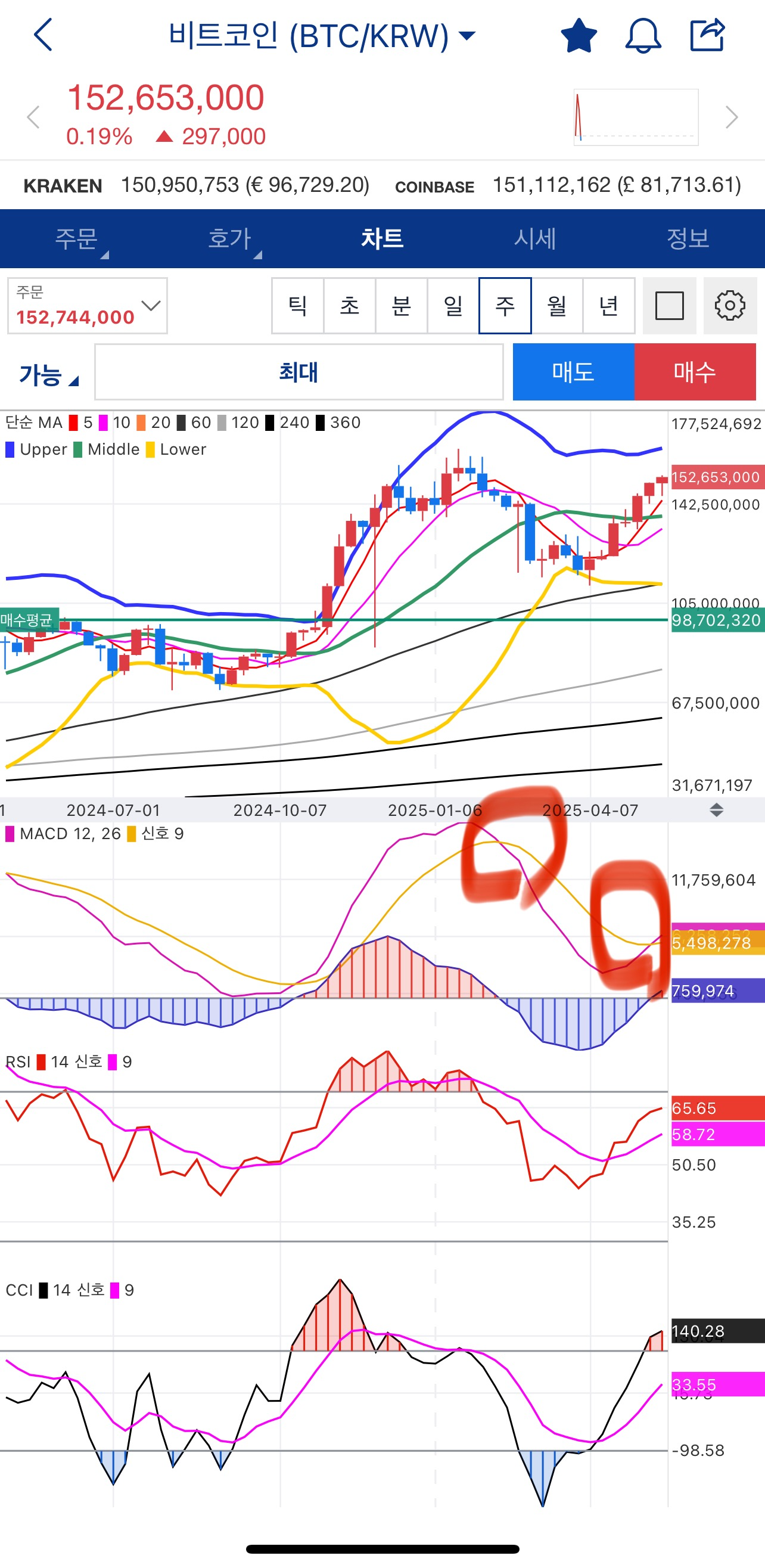Tap the 매수평균 average buy label

pyautogui.click(x=29, y=620)
